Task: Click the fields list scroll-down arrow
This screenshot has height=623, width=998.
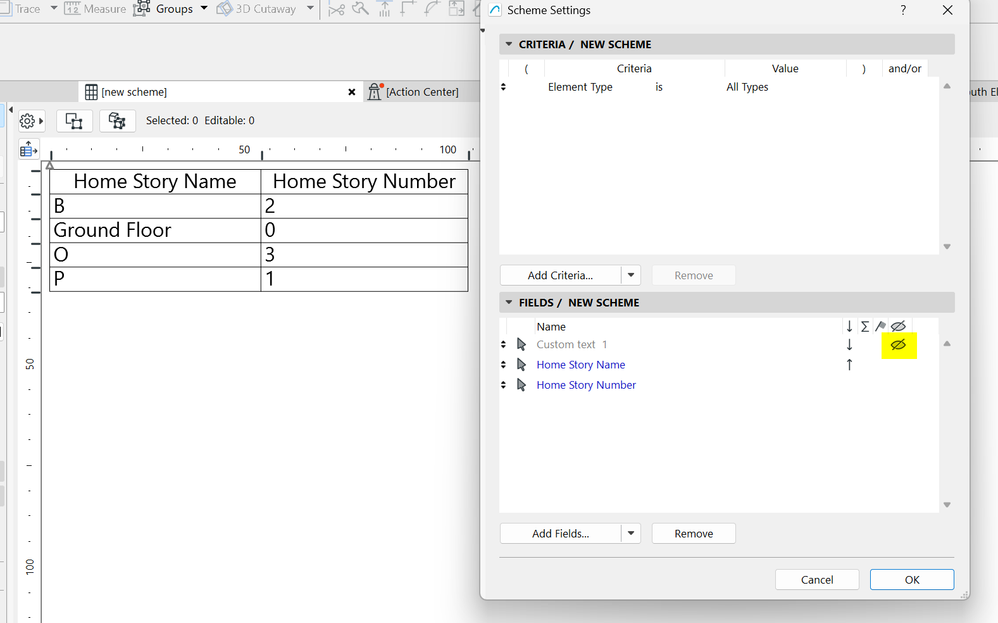Action: point(947,505)
